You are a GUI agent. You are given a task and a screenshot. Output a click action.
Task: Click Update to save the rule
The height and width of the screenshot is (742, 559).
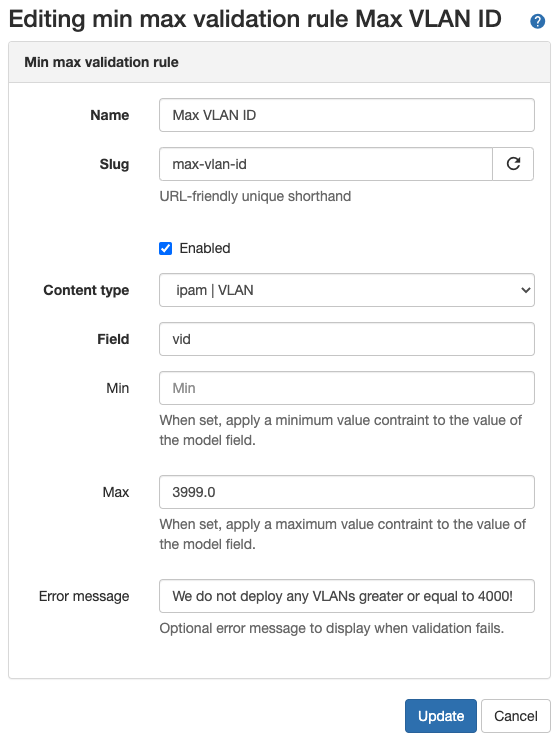coord(441,716)
